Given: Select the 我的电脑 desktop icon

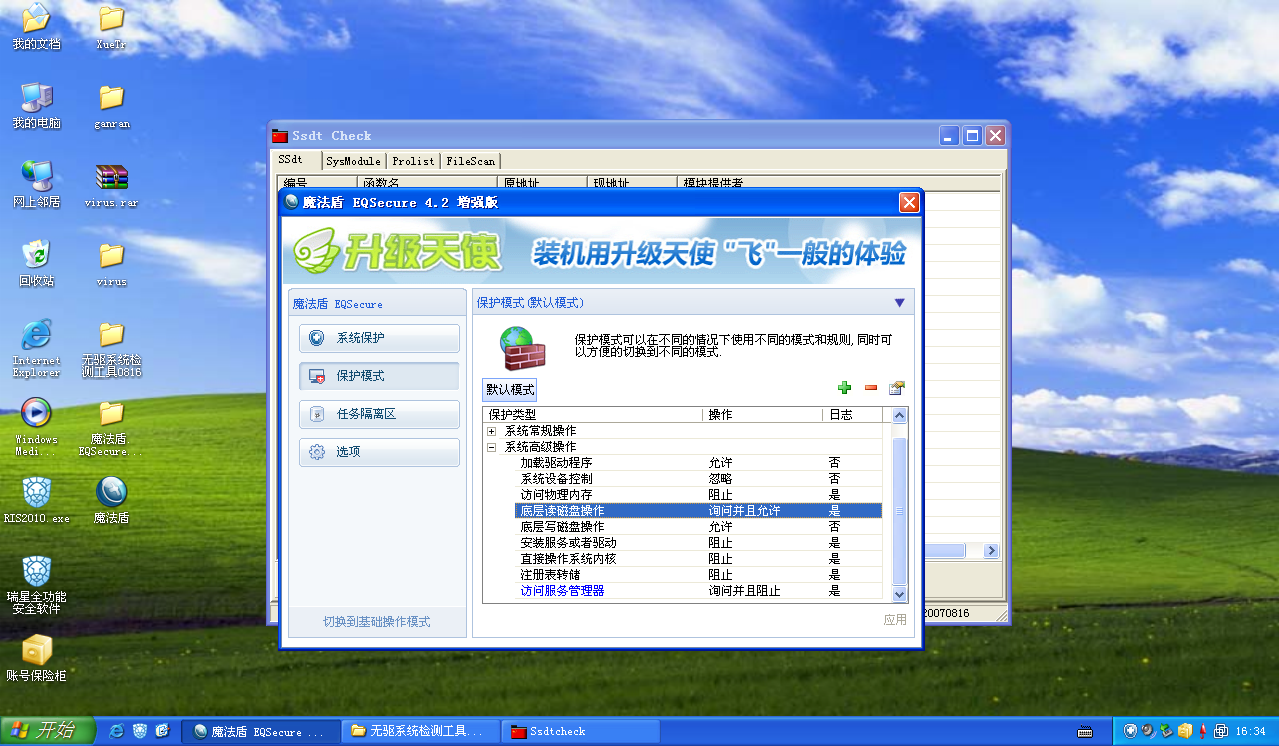Looking at the screenshot, I should pos(36,106).
